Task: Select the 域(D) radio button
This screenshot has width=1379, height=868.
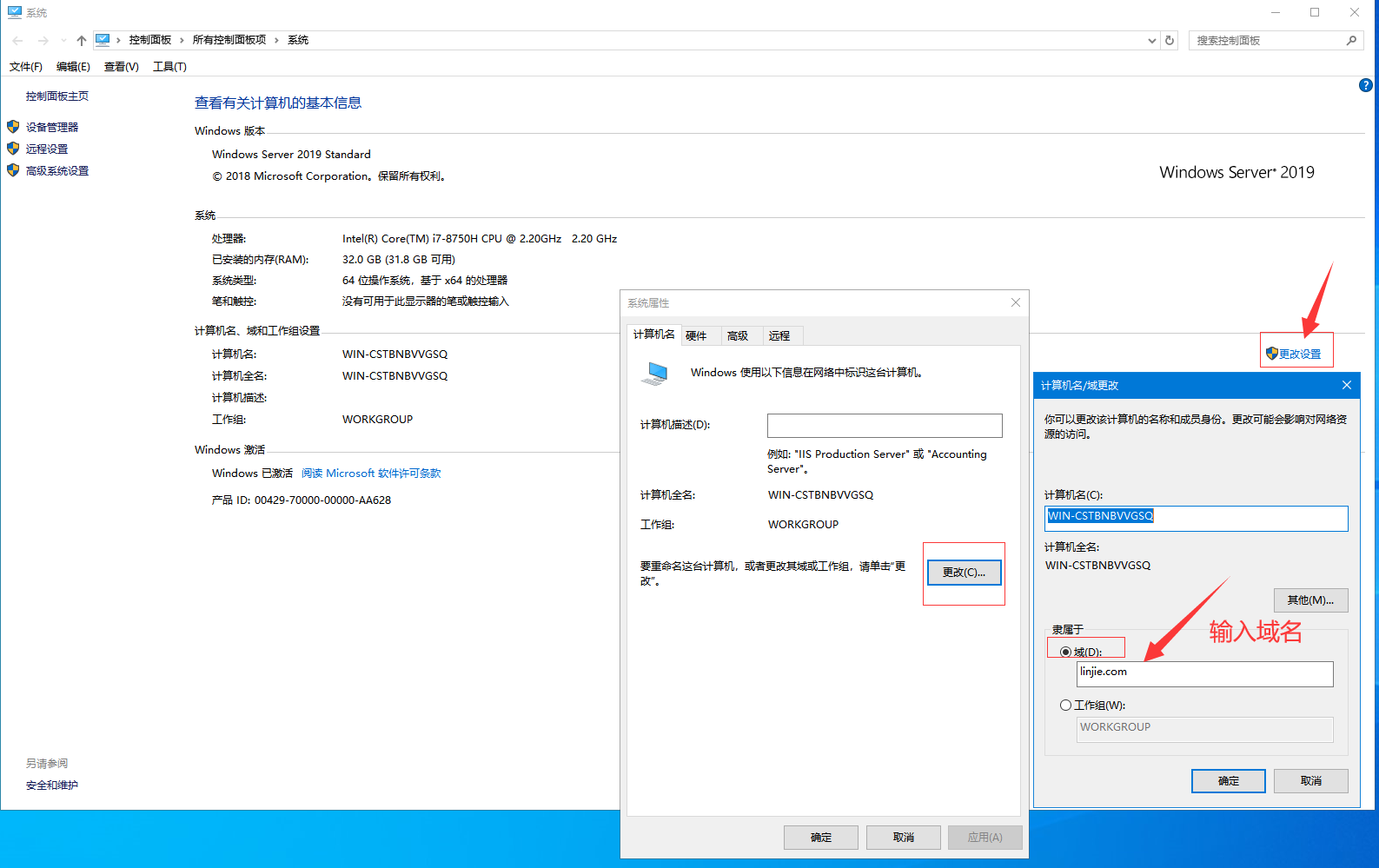Action: coord(1065,652)
